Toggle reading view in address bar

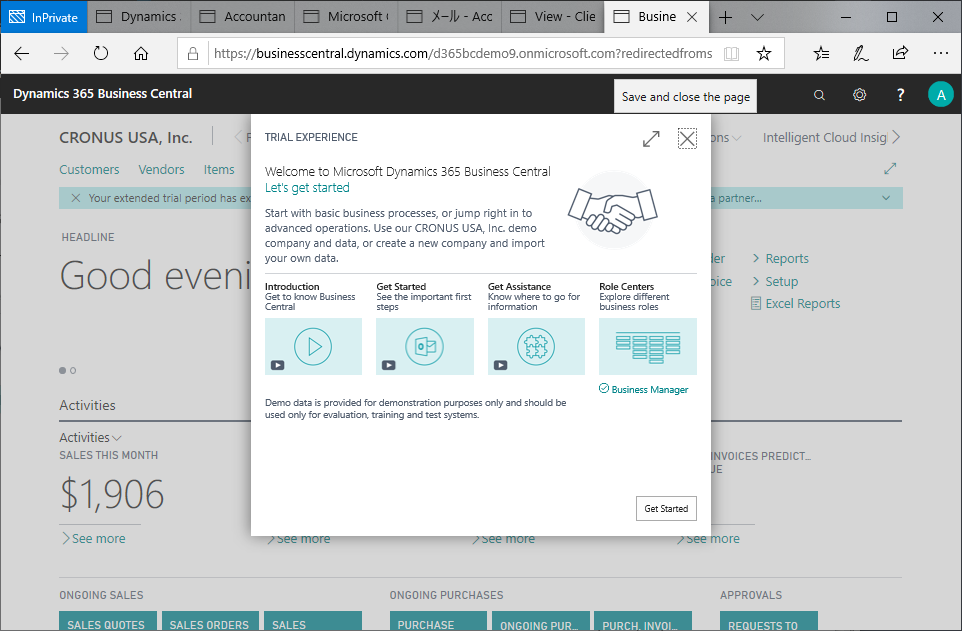tap(731, 54)
